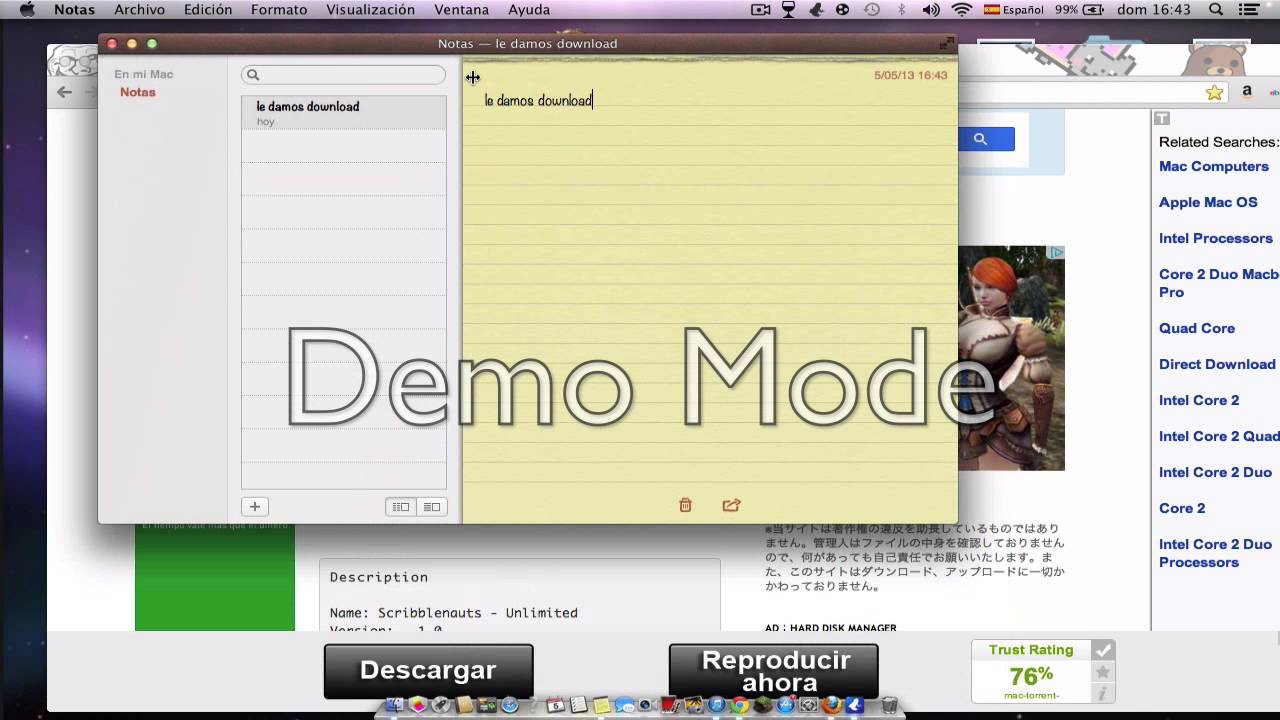Click the wine glass icon in the menu bar

[788, 10]
